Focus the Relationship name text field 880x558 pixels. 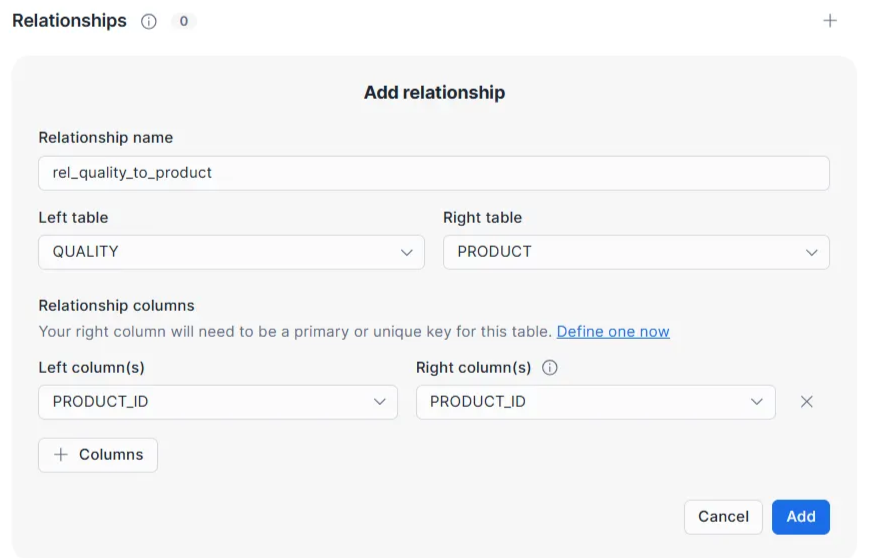coord(434,173)
